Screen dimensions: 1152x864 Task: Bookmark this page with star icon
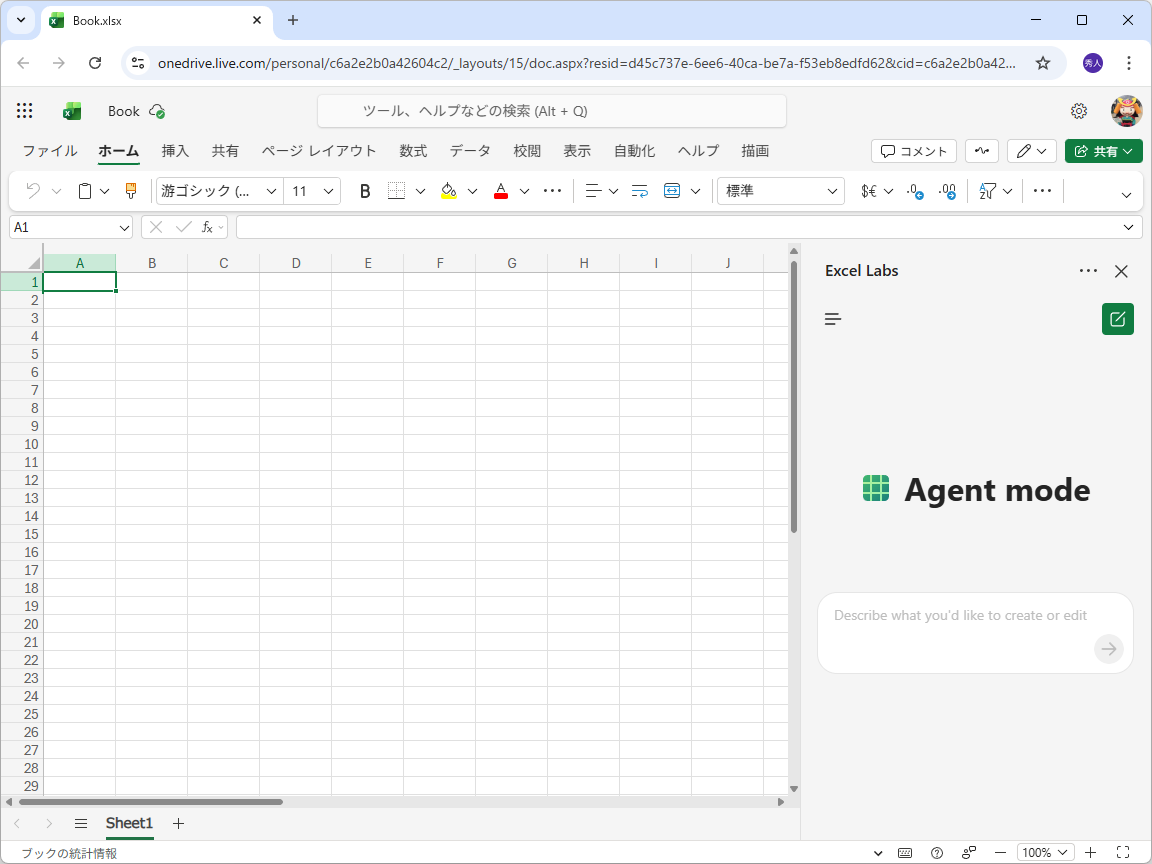[1043, 63]
